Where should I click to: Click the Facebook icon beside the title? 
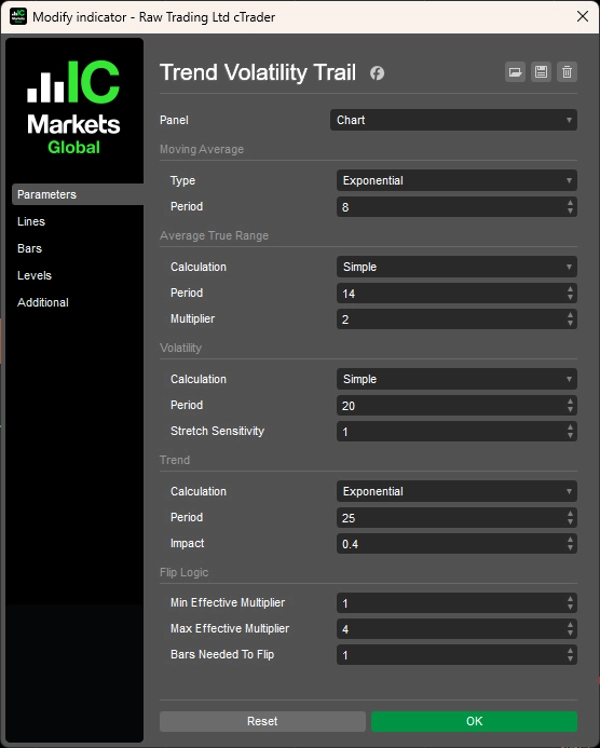pyautogui.click(x=377, y=73)
